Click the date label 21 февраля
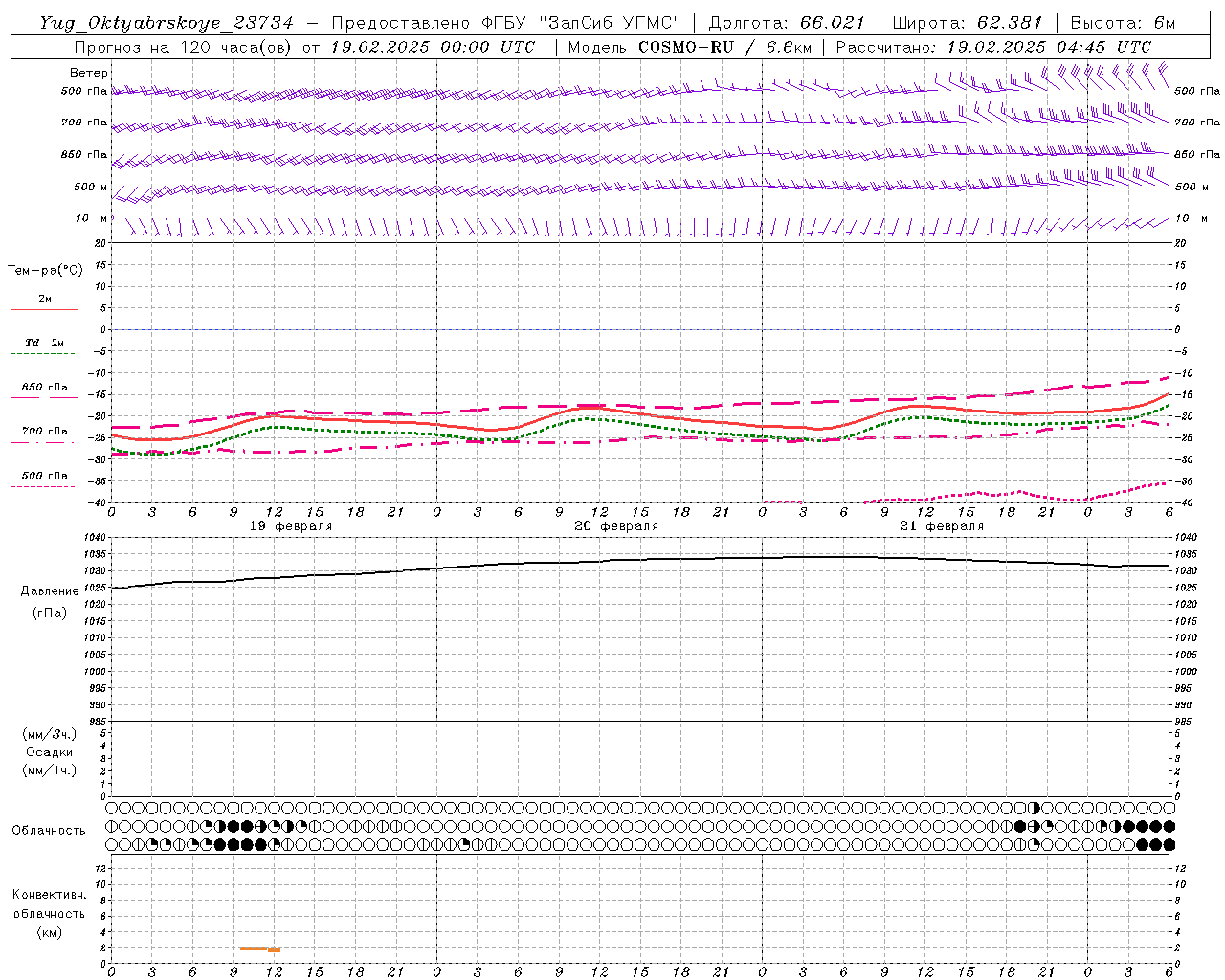1225x980 pixels. tap(942, 526)
